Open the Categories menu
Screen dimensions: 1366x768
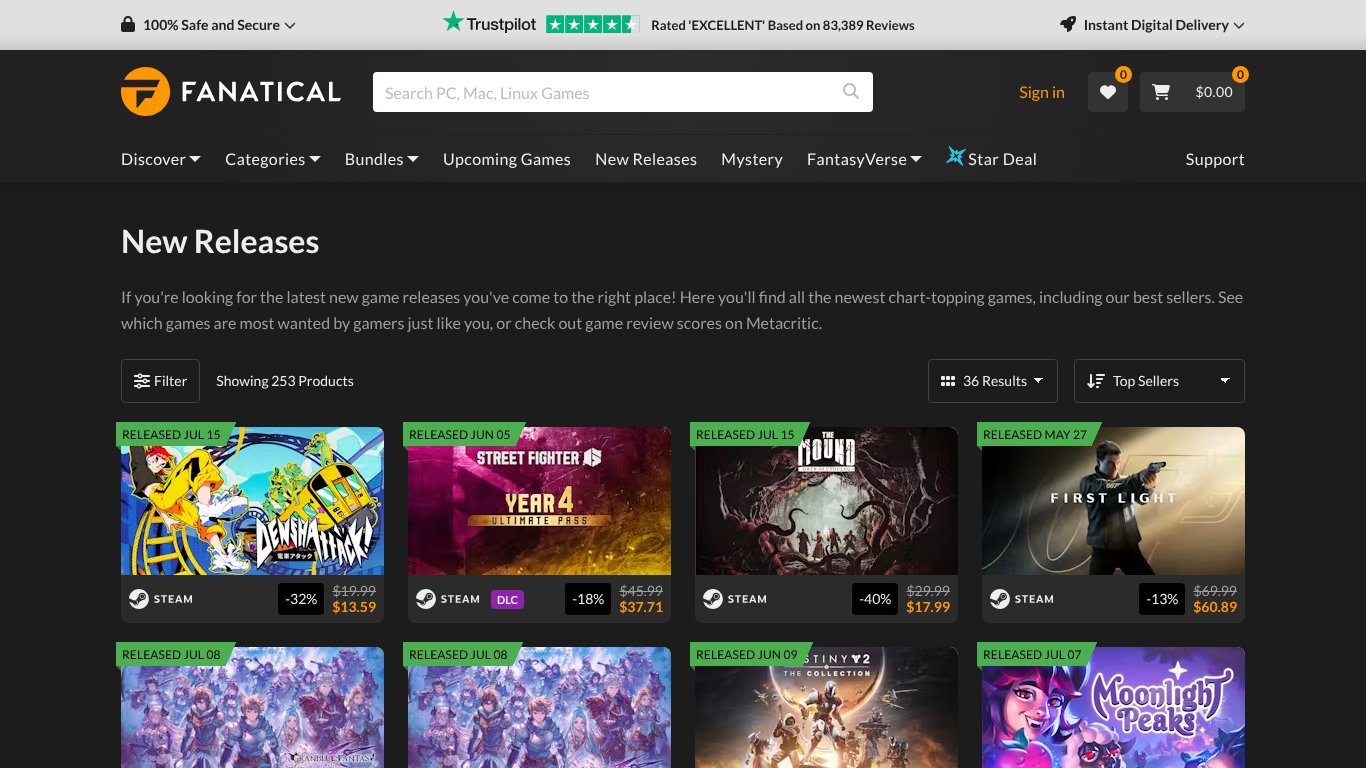click(x=273, y=159)
